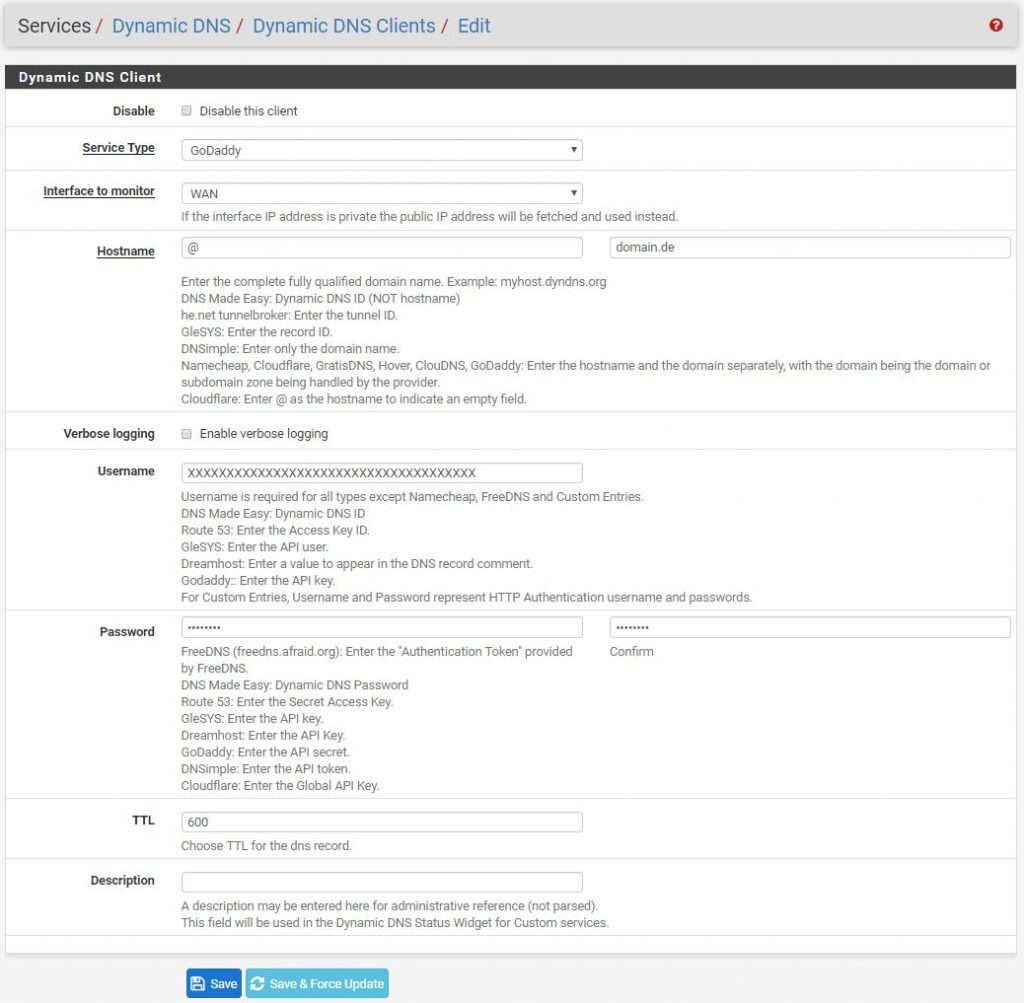Toggle the 'Enable verbose logging' checkbox
Screen dimensions: 1024x1003
[x=186, y=434]
